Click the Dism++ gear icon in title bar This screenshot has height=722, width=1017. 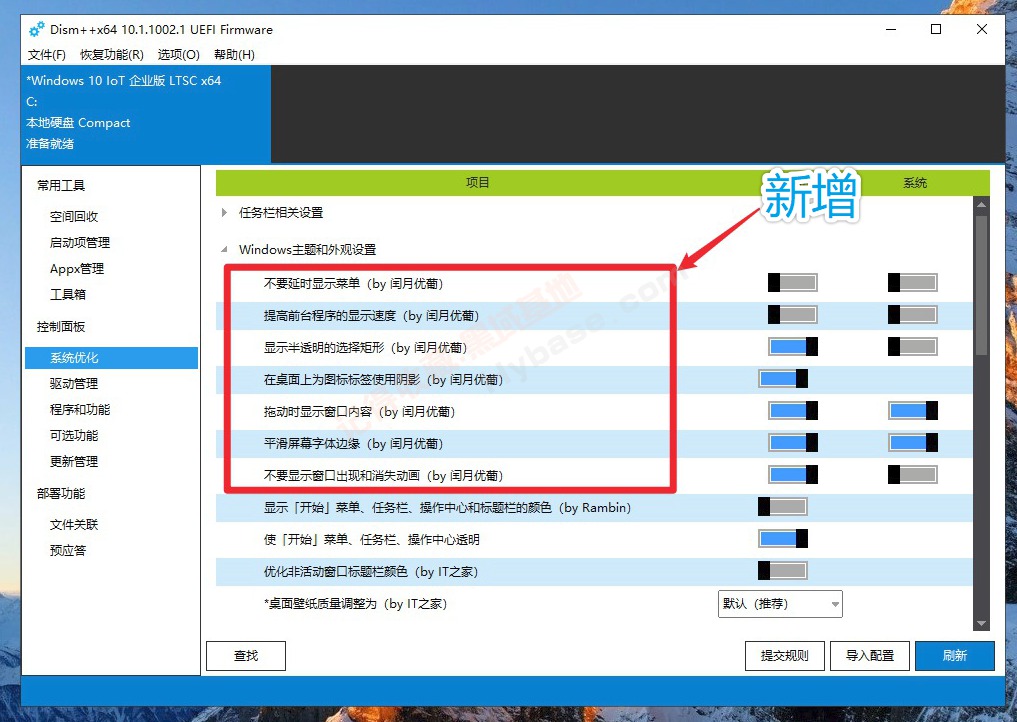click(36, 29)
